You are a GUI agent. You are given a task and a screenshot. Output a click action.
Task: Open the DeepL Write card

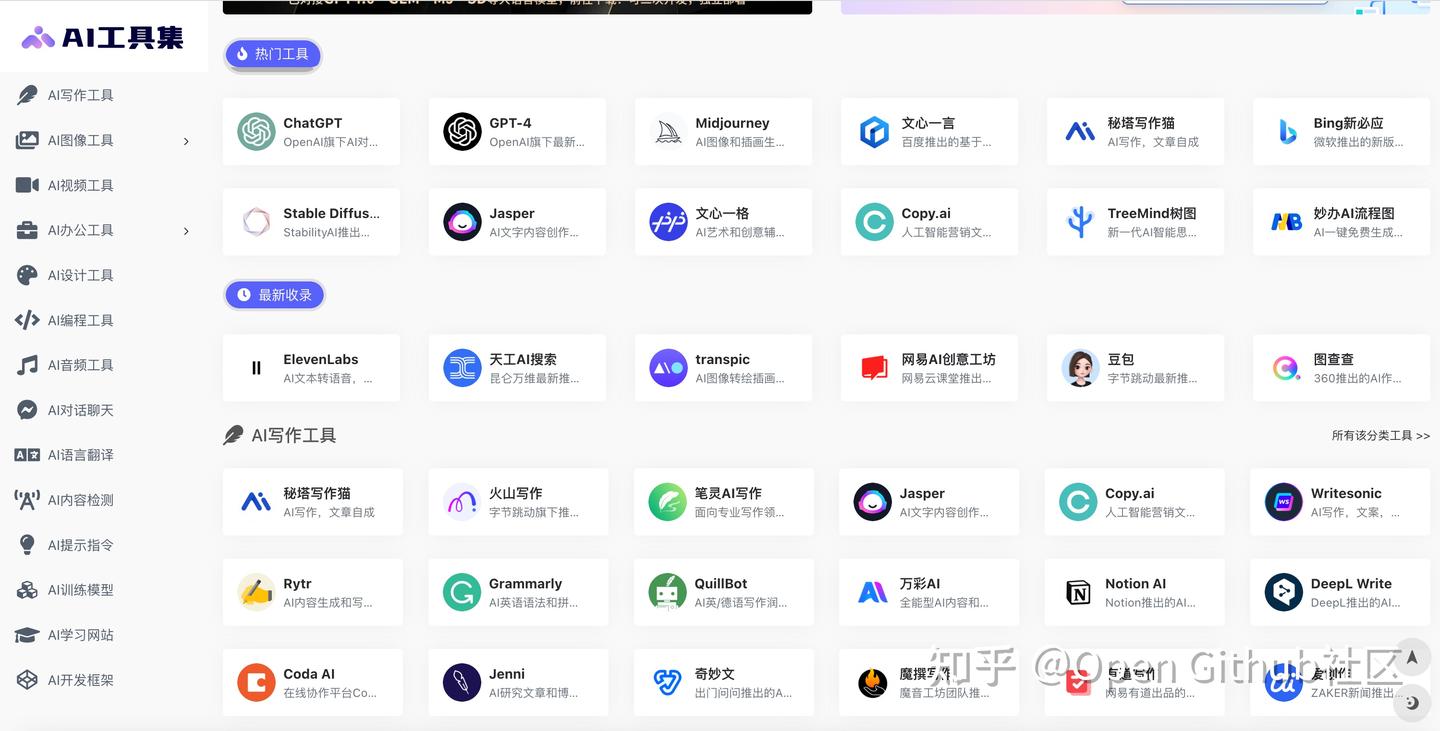1340,592
